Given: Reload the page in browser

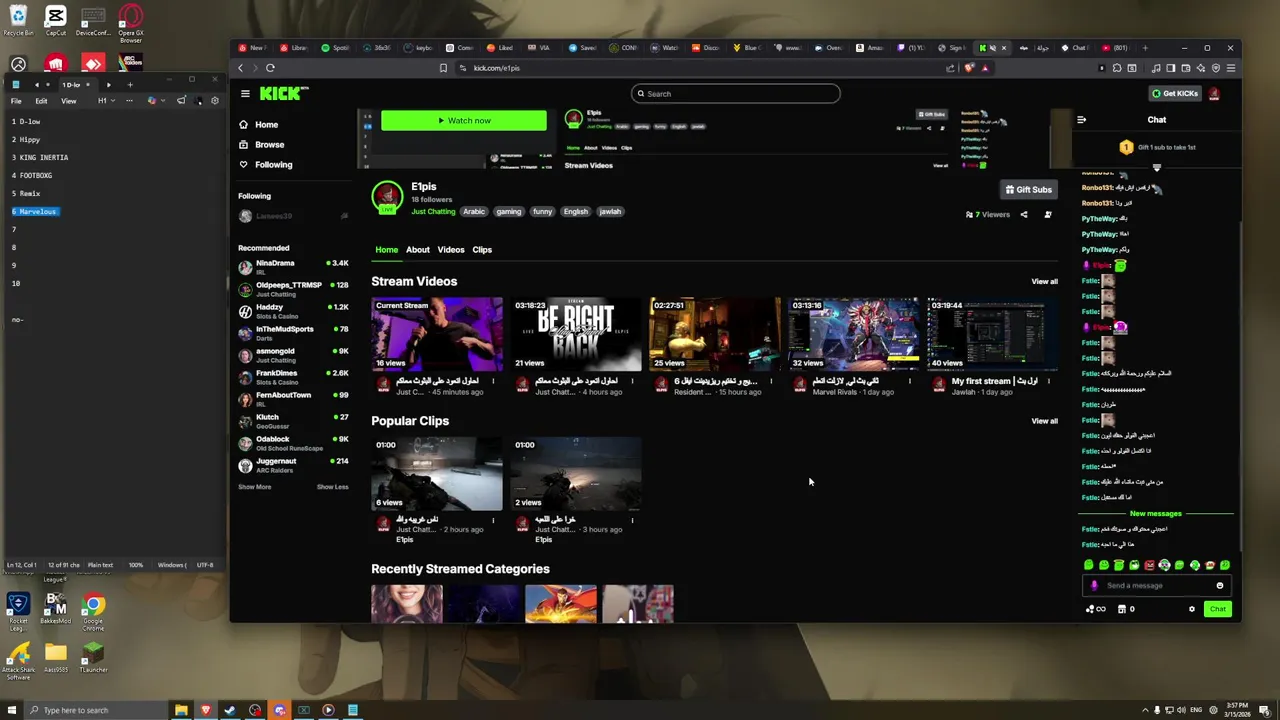Looking at the screenshot, I should coord(270,68).
